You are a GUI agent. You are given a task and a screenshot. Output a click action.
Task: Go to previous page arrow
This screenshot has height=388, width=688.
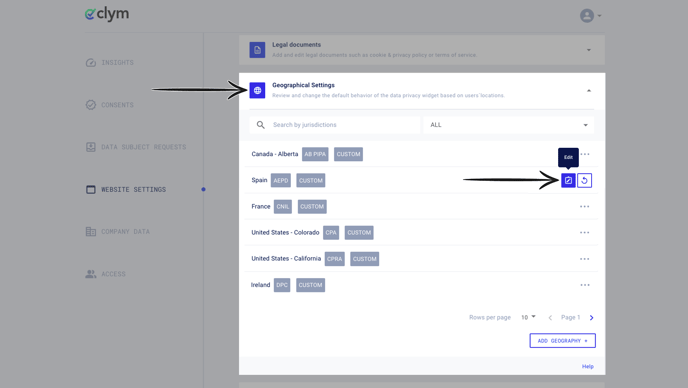[x=550, y=318]
